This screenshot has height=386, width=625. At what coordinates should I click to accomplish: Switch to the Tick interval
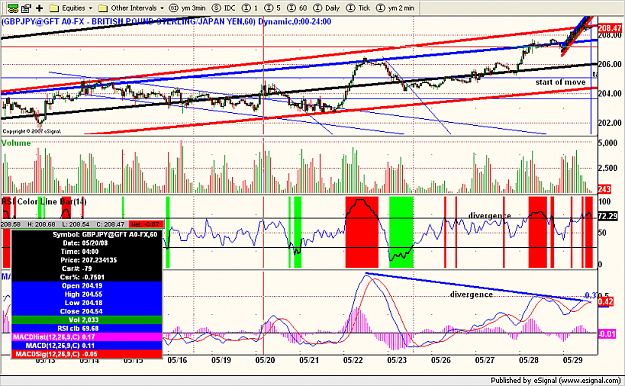tap(358, 8)
